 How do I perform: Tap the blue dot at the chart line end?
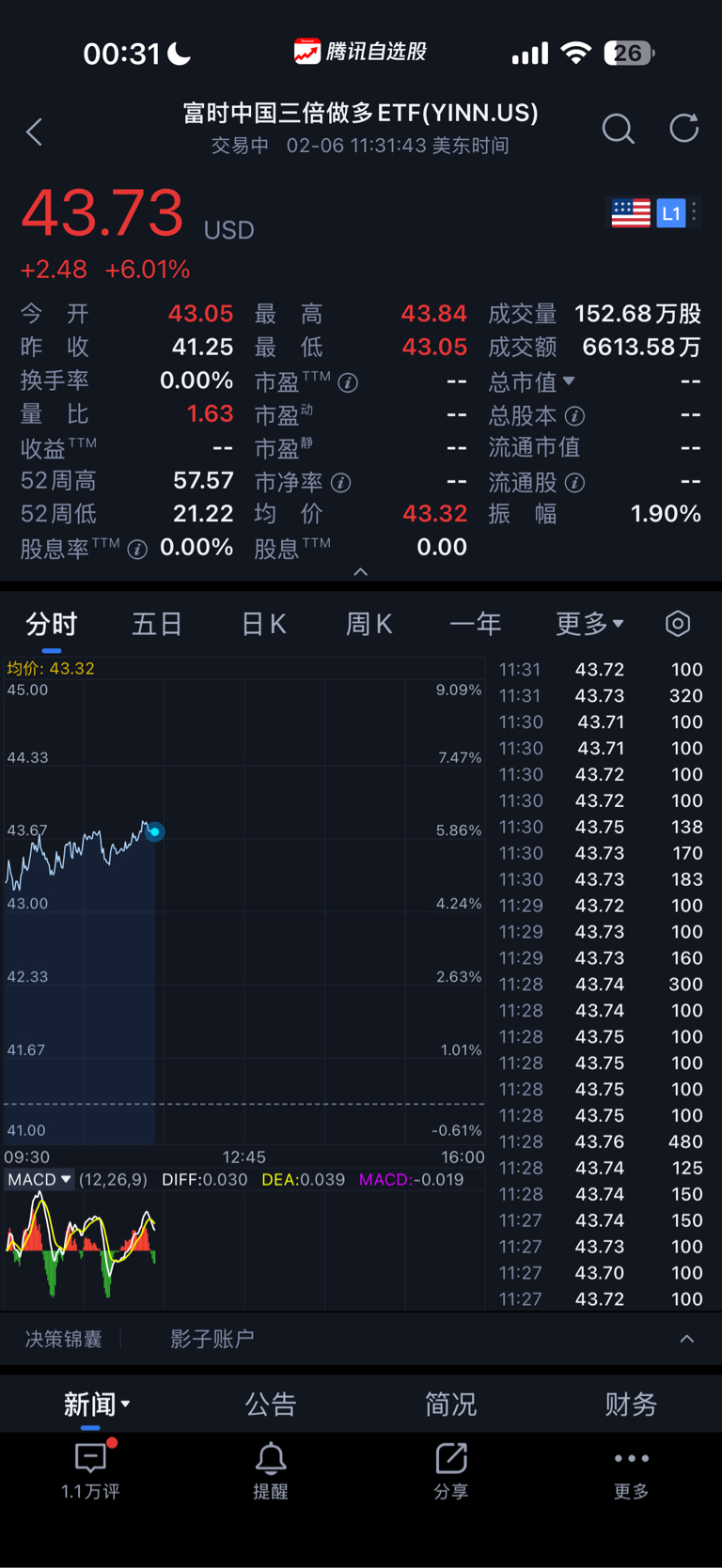tap(155, 831)
